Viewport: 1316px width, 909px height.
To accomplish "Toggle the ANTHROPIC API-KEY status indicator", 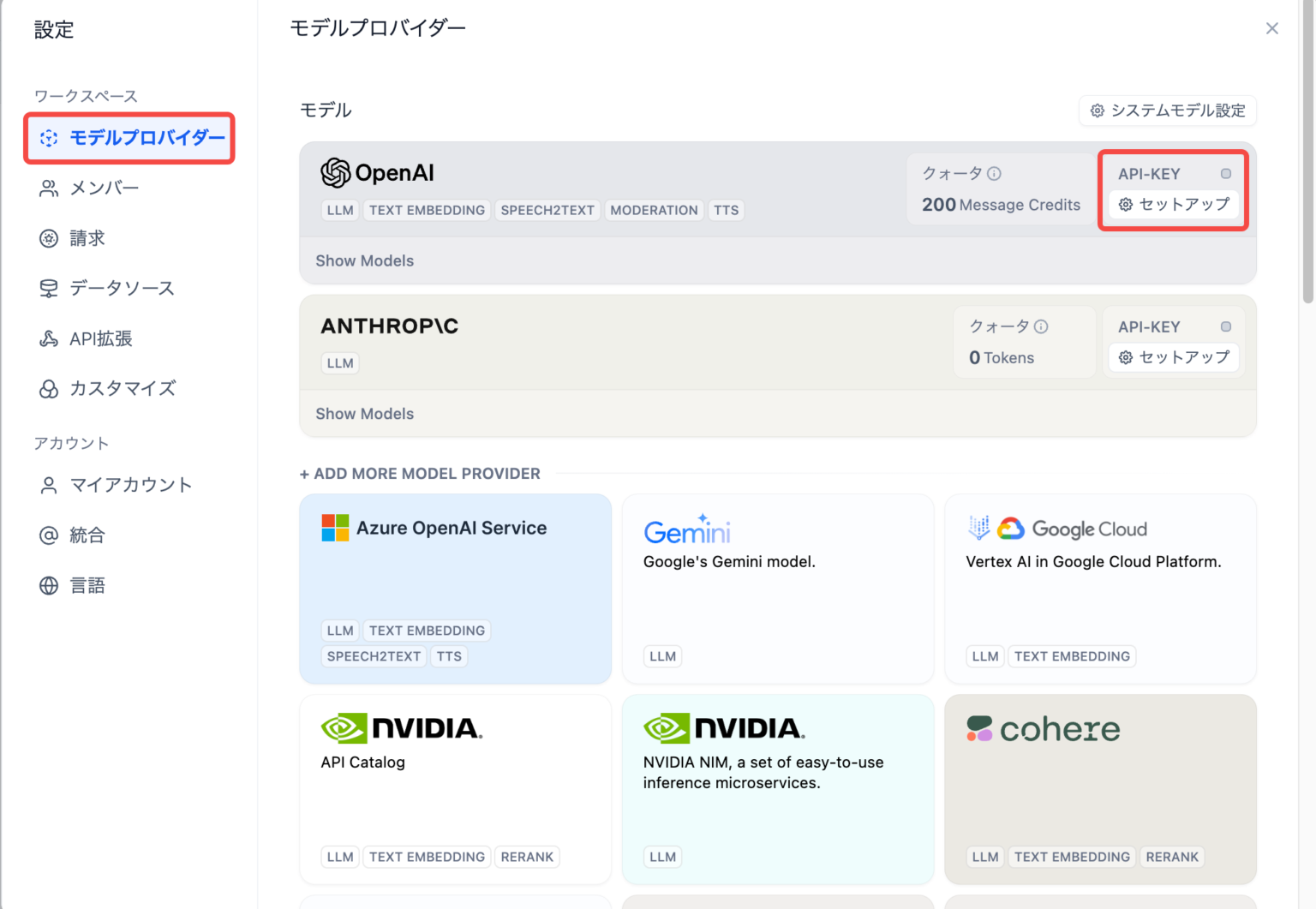I will 1225,326.
